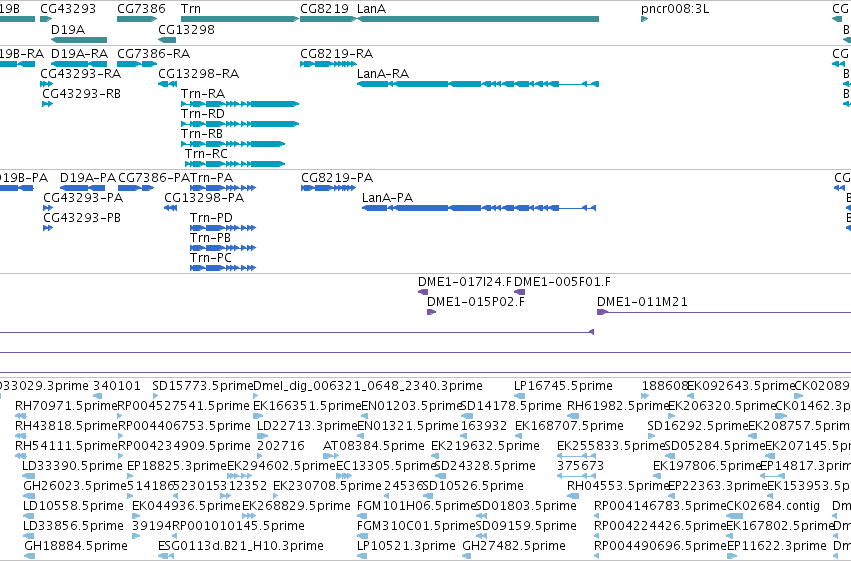The image size is (851, 561).
Task: Click the D19A-RA transcript glyph
Action: tap(78, 64)
